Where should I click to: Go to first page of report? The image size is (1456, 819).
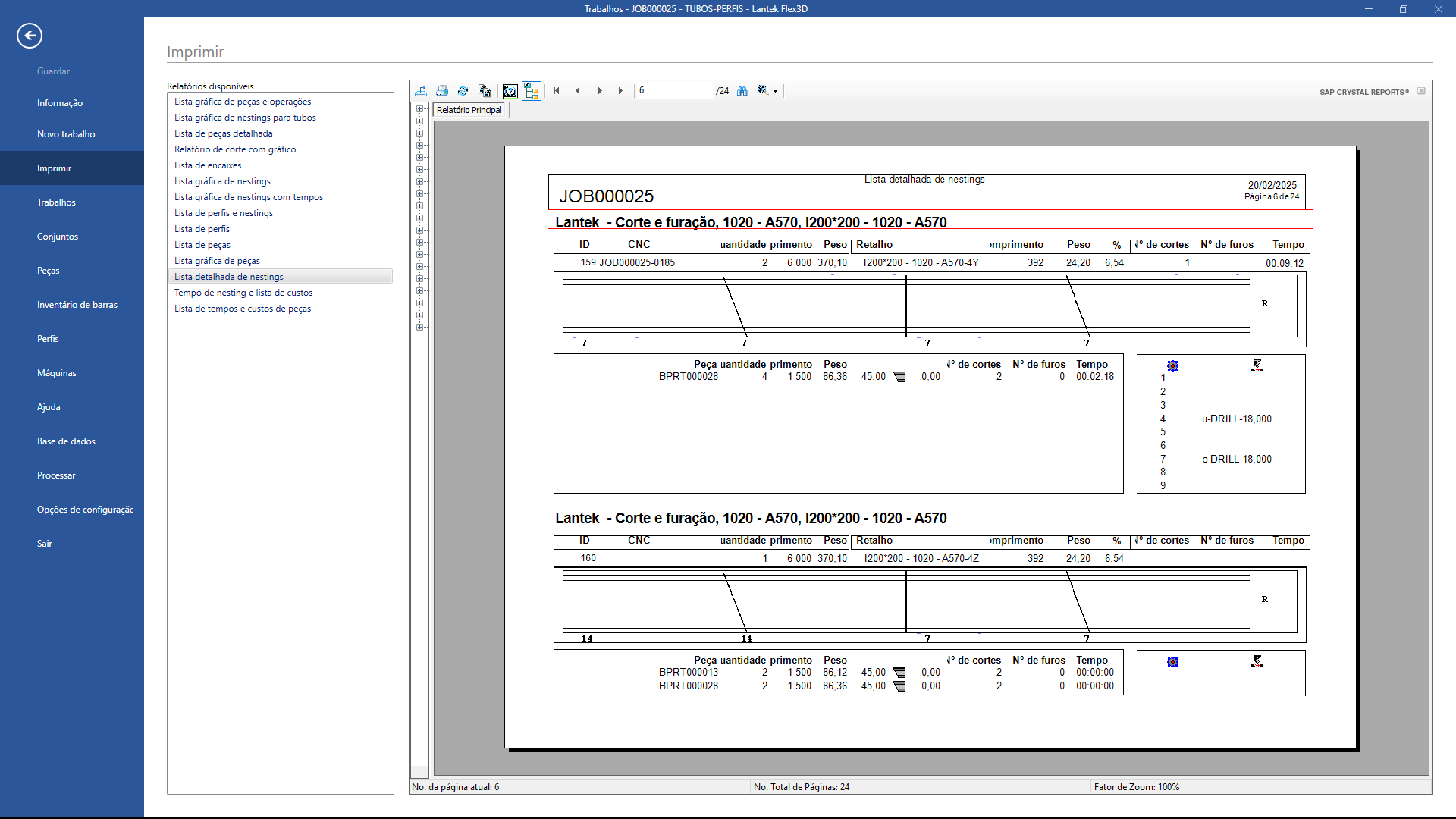coord(557,91)
